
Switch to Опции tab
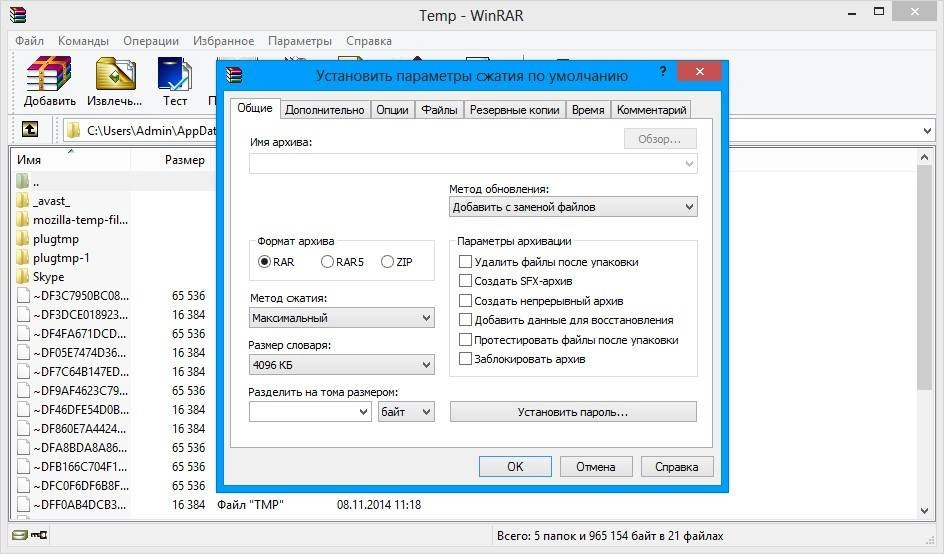coord(393,110)
